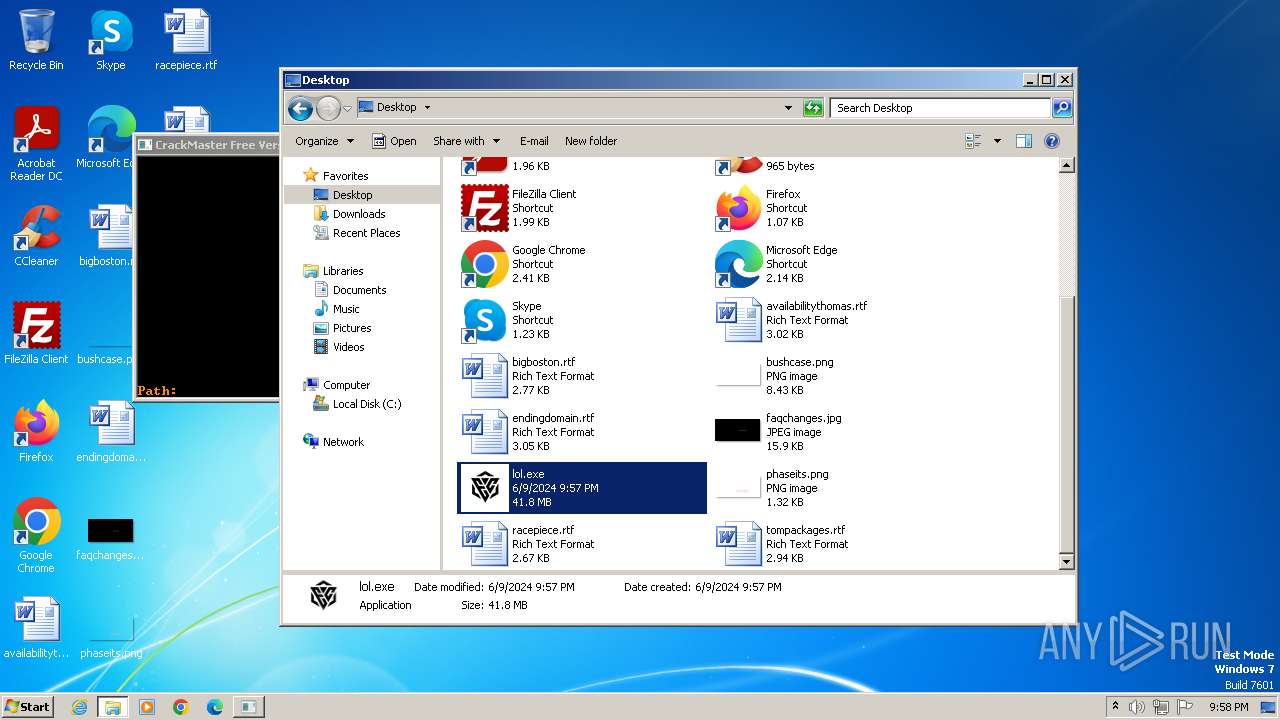Viewport: 1280px width, 720px height.
Task: Expand the address bar history dropdown
Action: point(788,108)
